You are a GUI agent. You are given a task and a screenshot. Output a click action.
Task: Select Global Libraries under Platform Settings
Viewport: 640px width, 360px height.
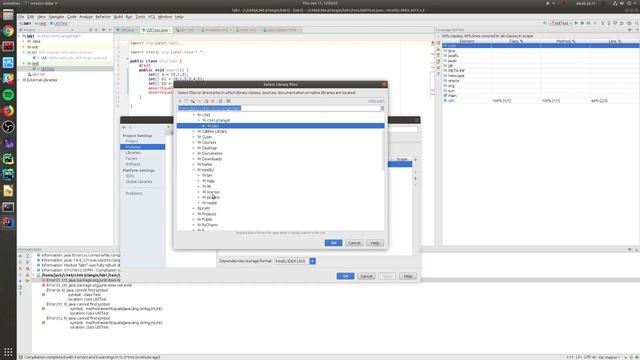[139, 182]
